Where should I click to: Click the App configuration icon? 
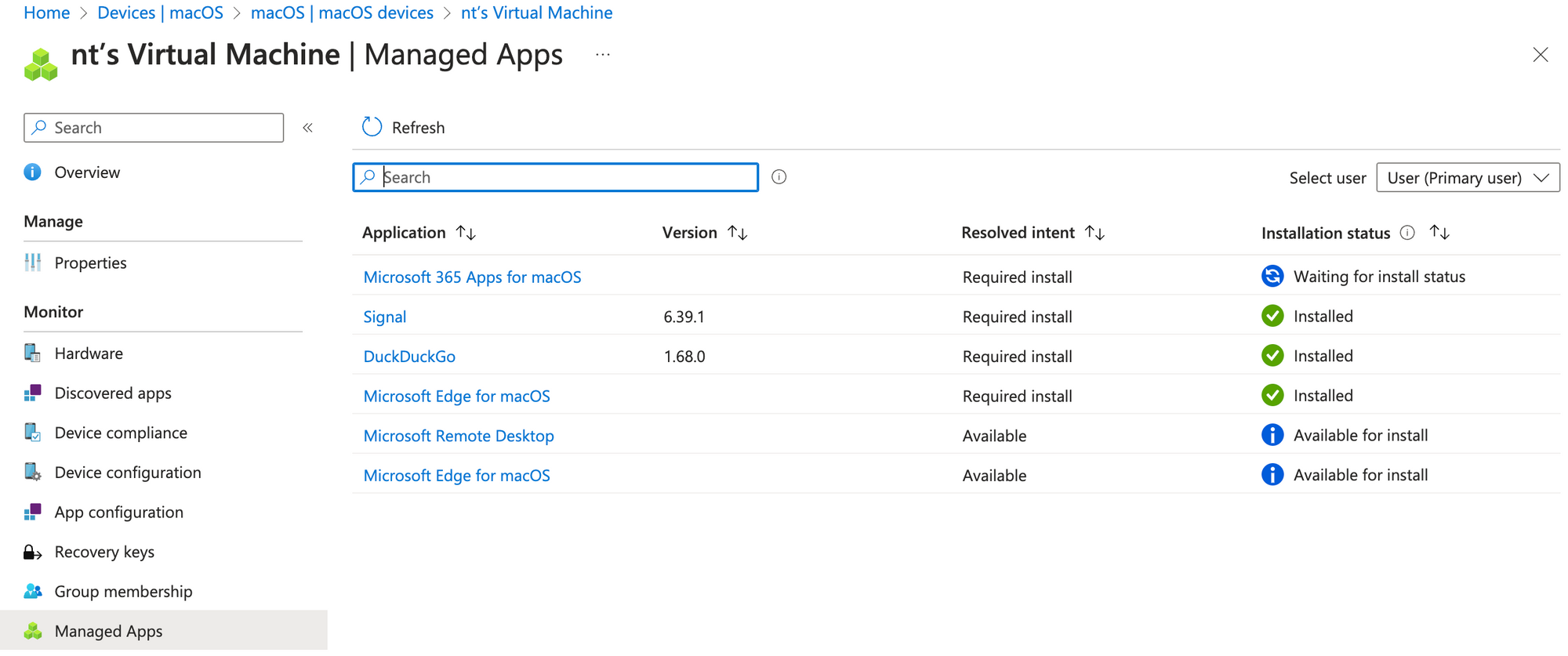point(33,512)
